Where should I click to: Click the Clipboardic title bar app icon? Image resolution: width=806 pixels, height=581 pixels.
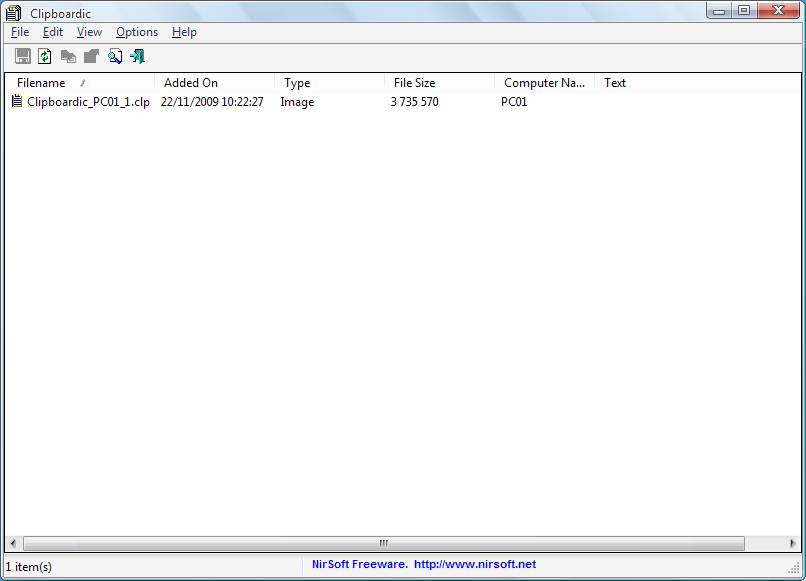[x=14, y=13]
